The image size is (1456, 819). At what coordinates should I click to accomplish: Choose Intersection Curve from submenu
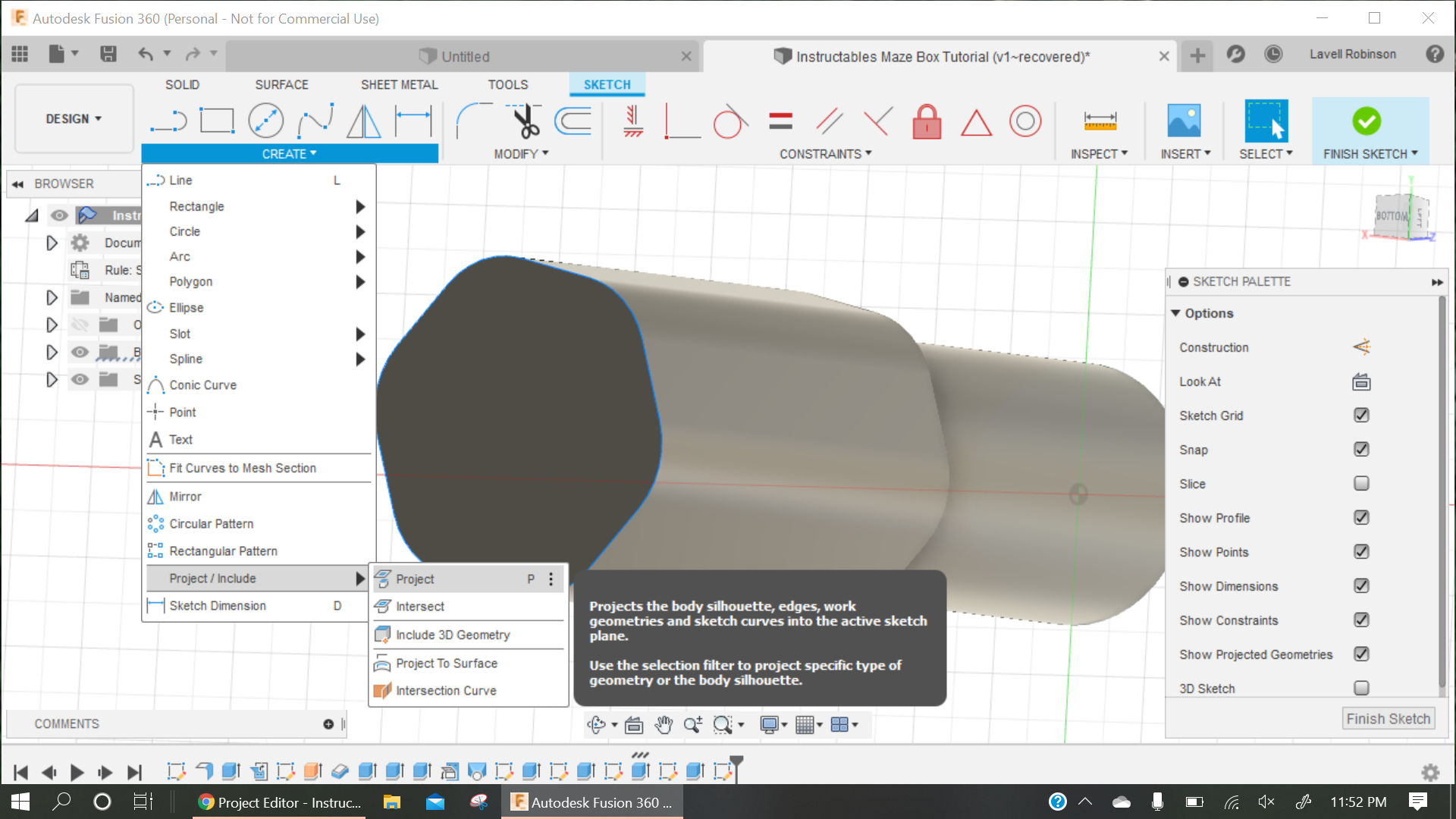[469, 691]
